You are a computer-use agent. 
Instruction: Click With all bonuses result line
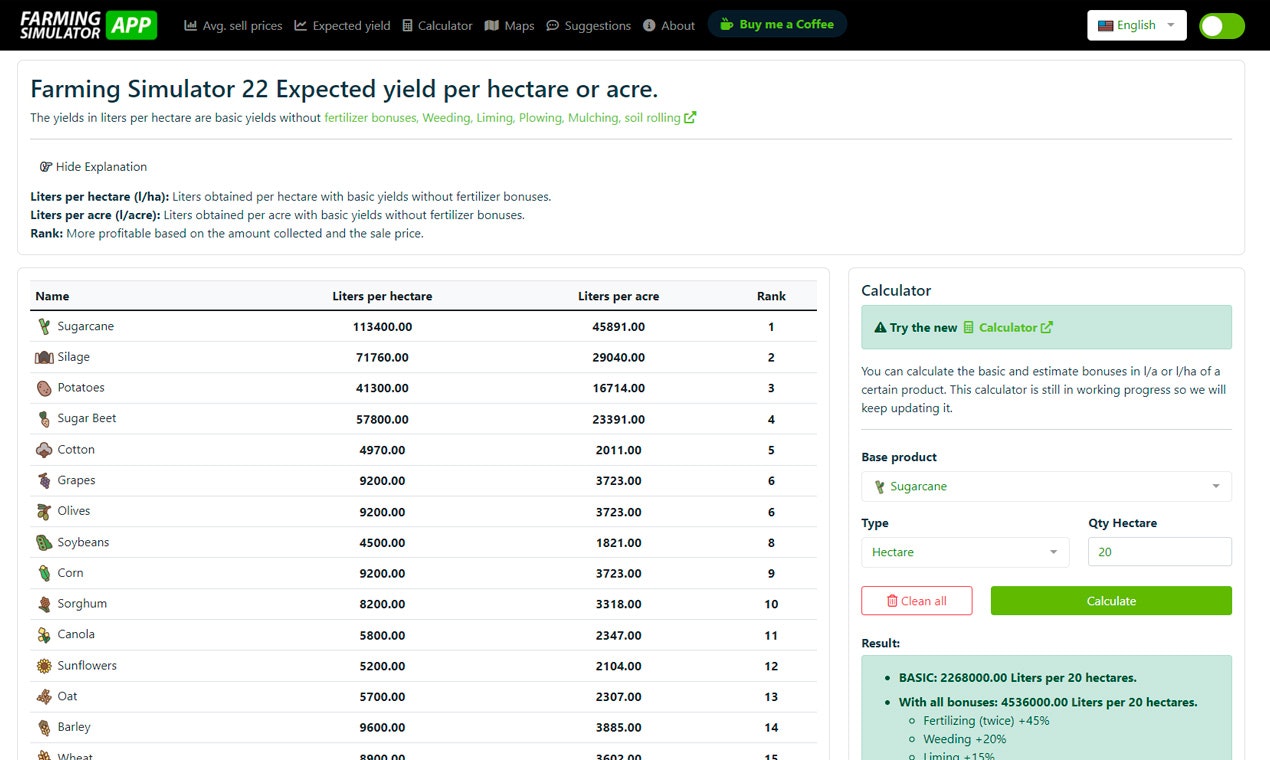coord(1048,702)
